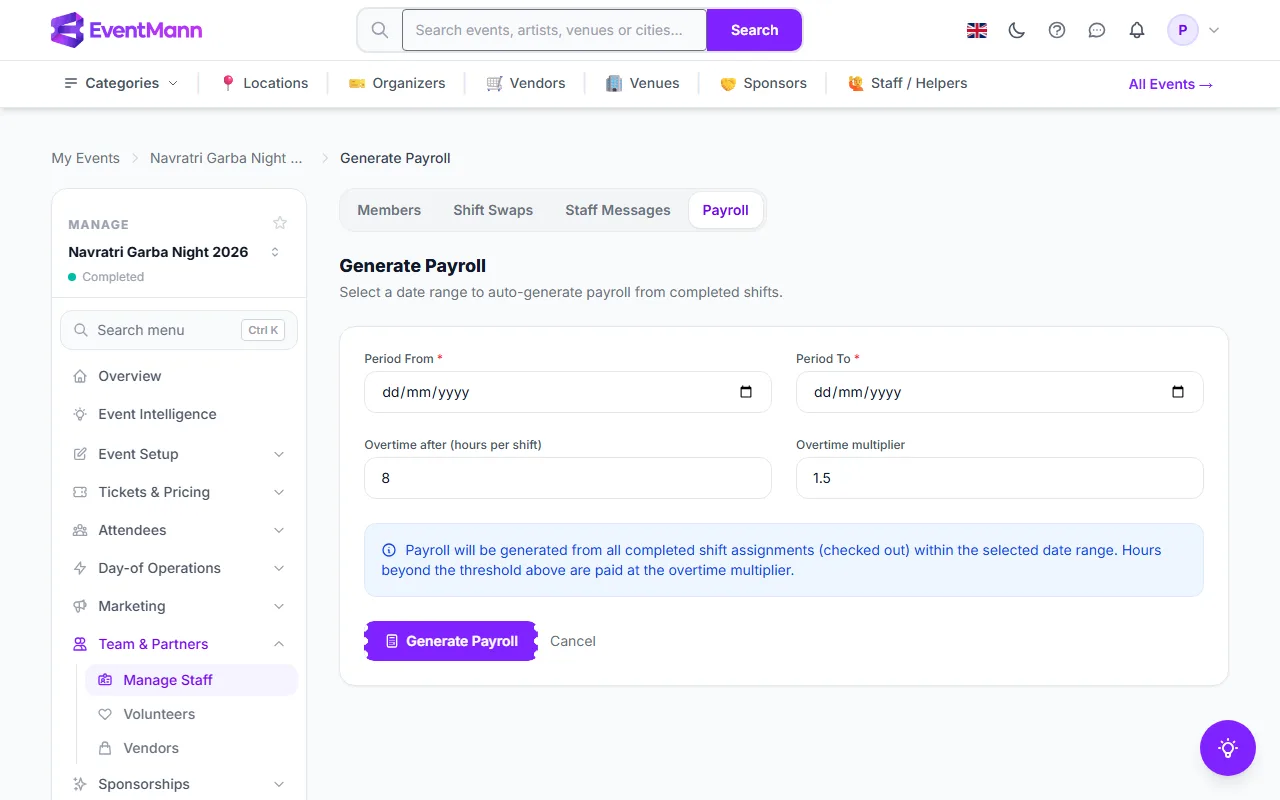Open Overview in the sidebar
Viewport: 1280px width, 800px height.
(x=179, y=376)
